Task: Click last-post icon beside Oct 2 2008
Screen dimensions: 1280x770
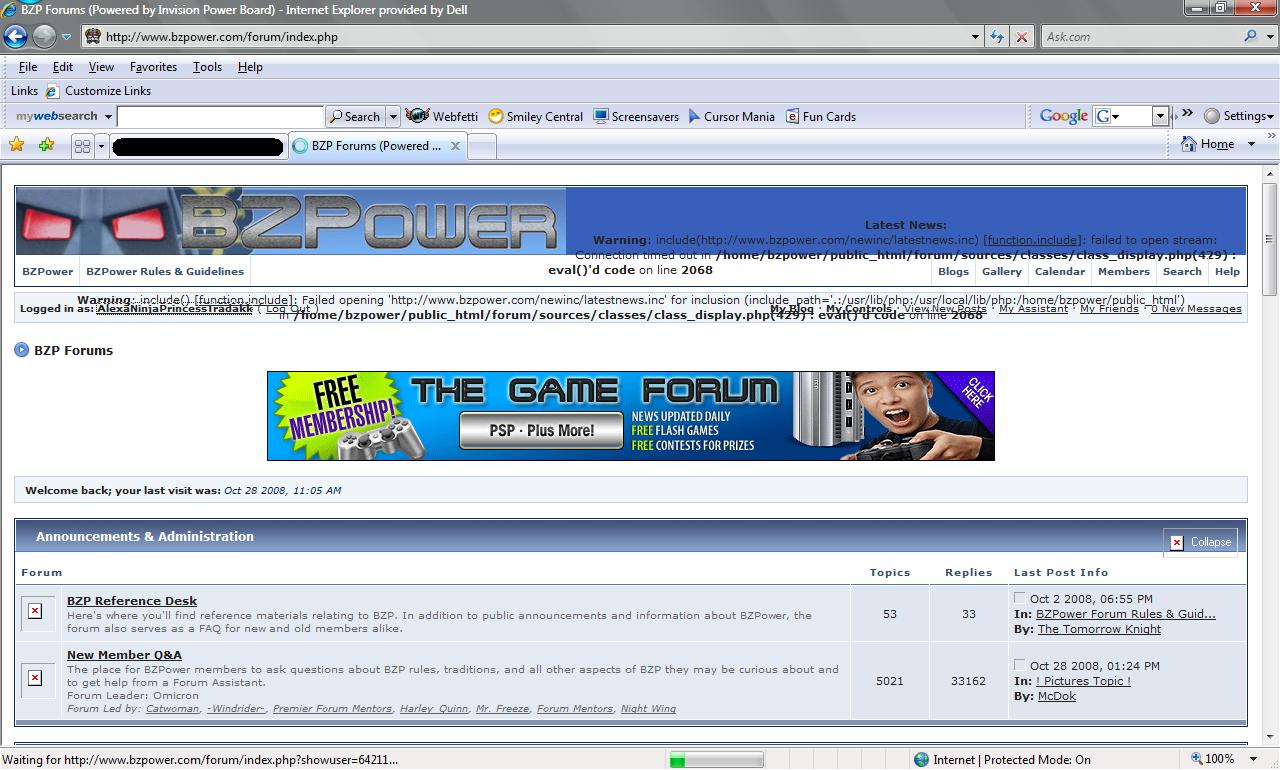Action: [x=1020, y=598]
